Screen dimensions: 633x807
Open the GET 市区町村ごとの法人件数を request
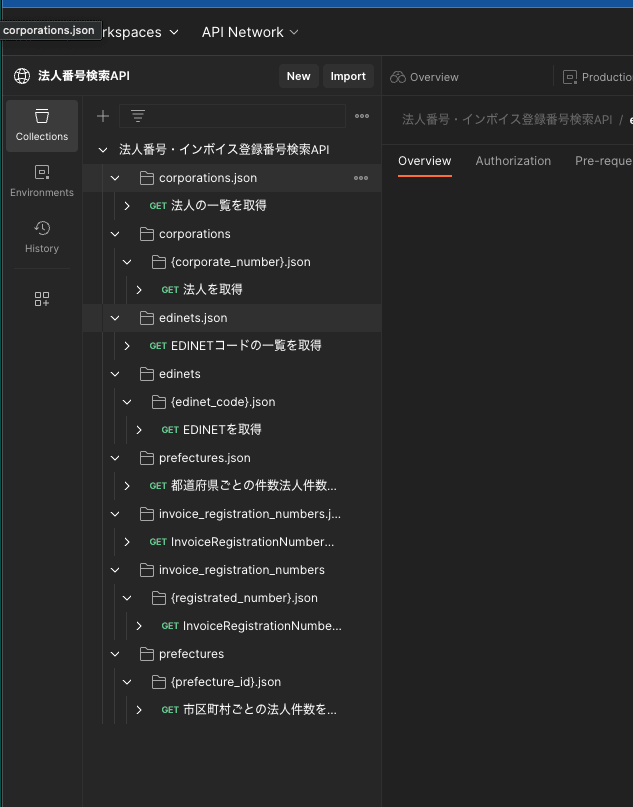249,710
